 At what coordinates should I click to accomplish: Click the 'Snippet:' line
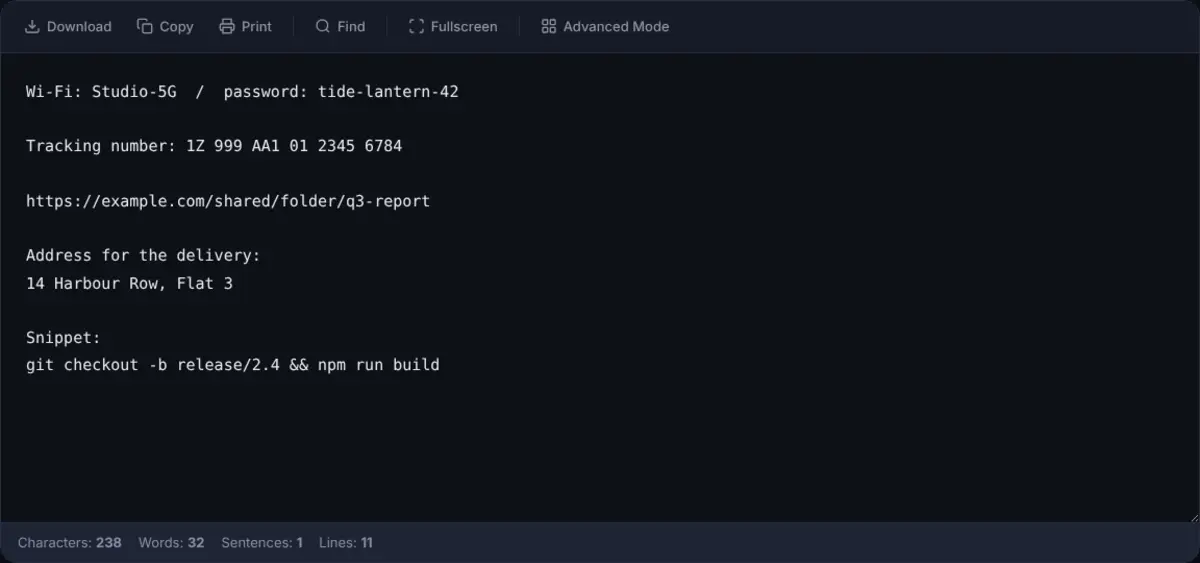[64, 338]
